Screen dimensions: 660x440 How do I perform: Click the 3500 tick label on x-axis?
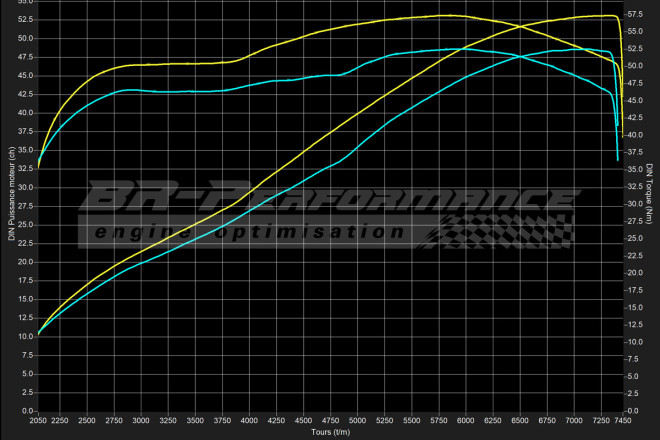coord(195,421)
